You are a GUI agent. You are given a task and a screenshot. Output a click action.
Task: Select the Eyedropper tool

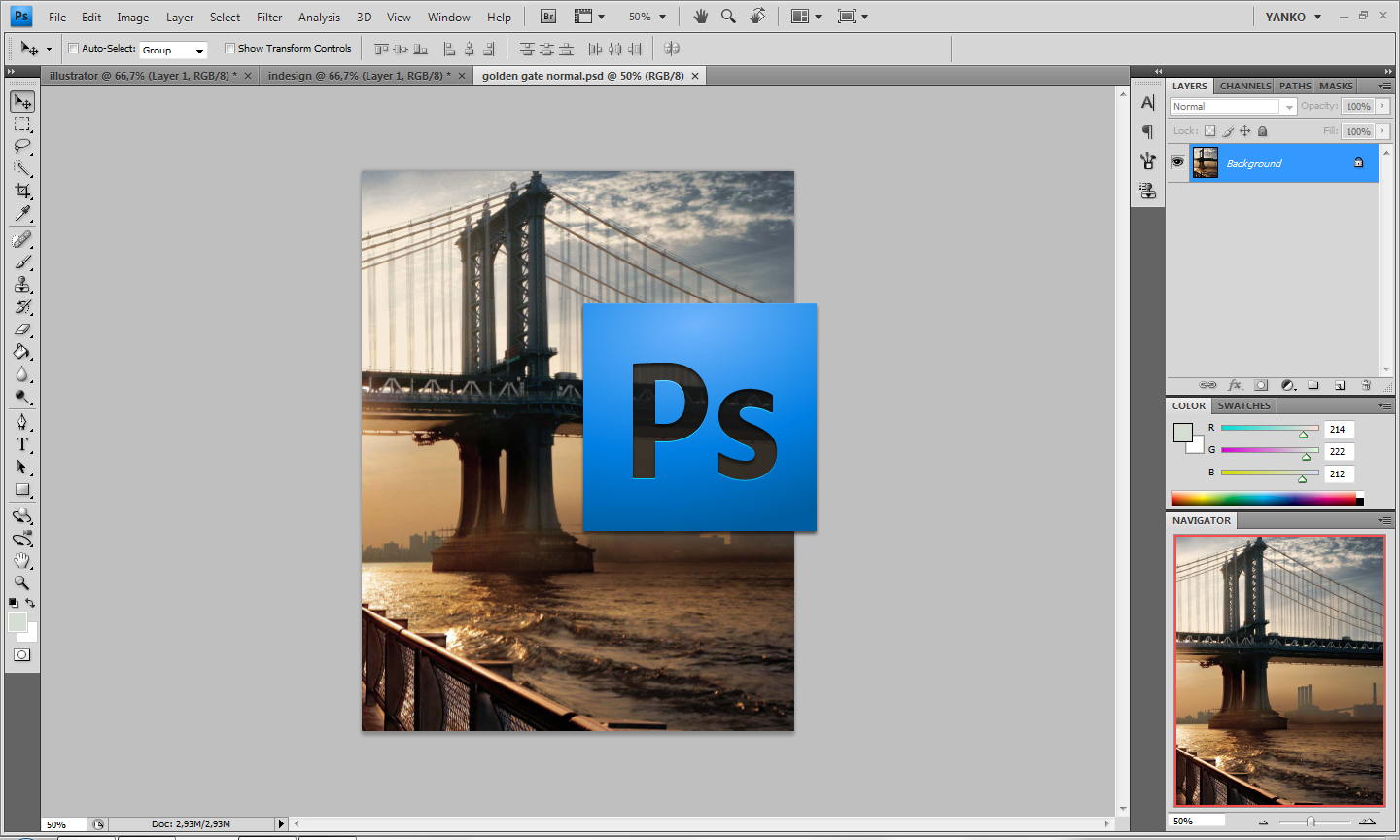[22, 214]
